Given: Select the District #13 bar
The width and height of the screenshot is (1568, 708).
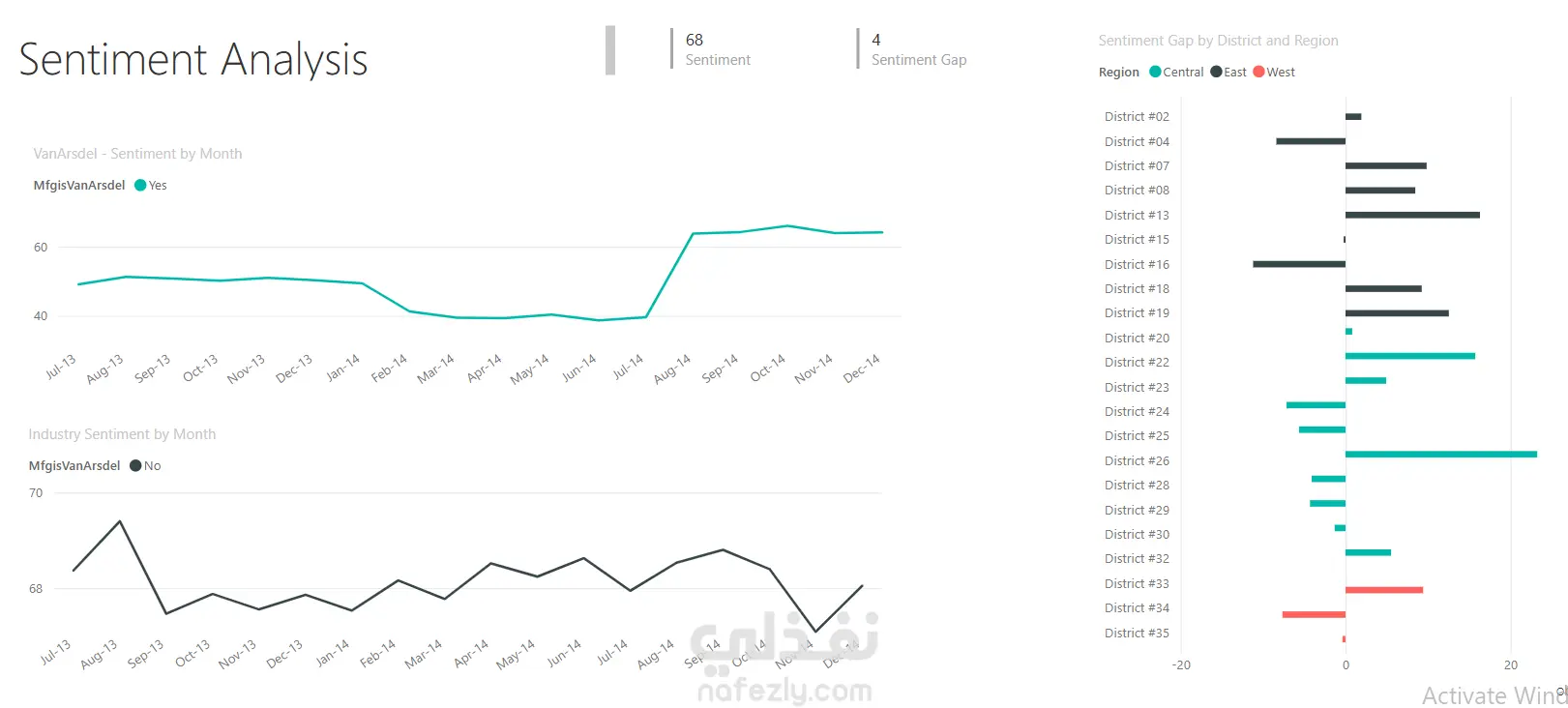Looking at the screenshot, I should tap(1412, 215).
